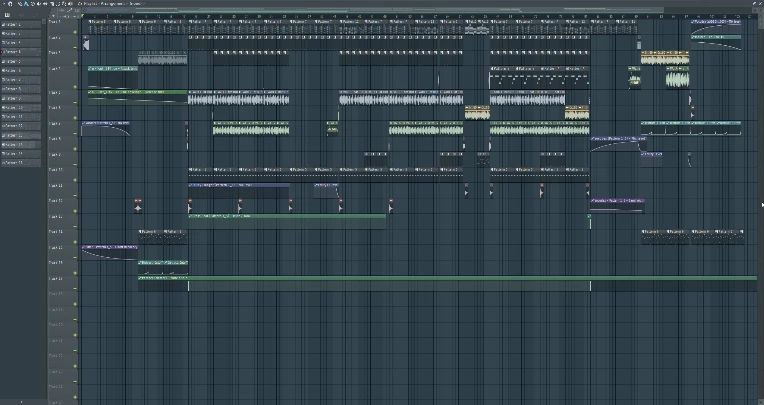Select the Draw pencil tool in playlist toolbar

click(x=20, y=4)
